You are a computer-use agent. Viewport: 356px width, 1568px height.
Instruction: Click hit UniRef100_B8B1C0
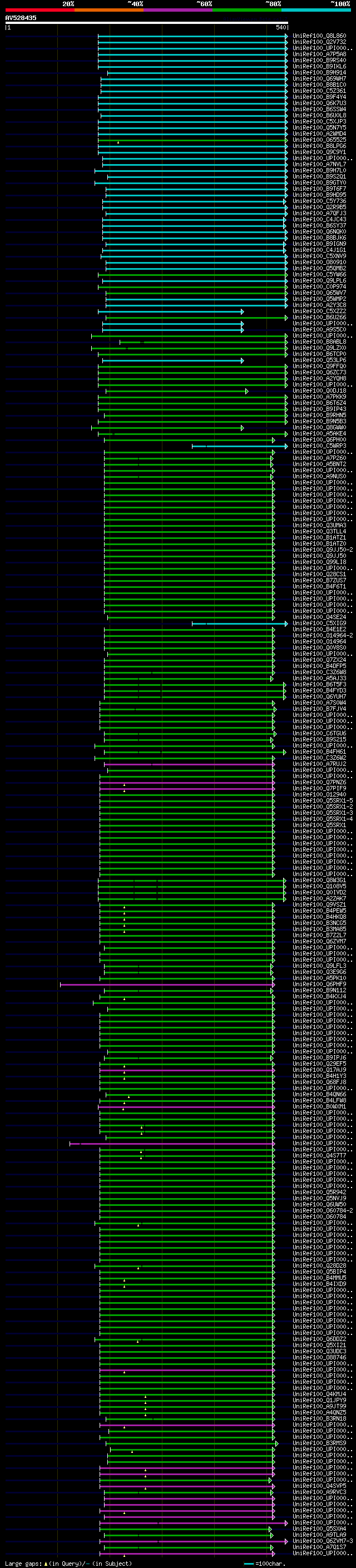[x=319, y=85]
